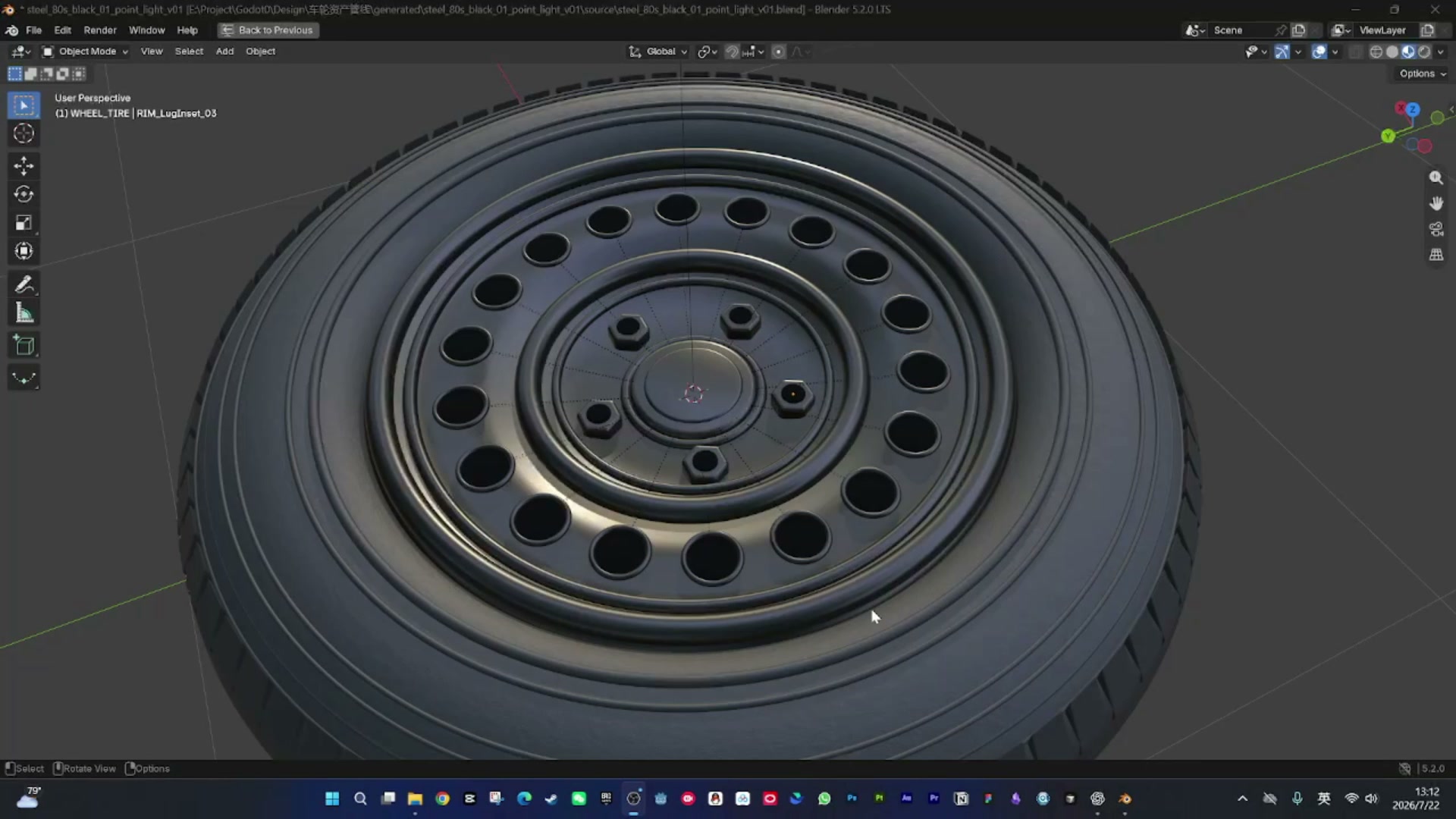
Task: Open overlay settings dropdown arrow
Action: click(1335, 52)
